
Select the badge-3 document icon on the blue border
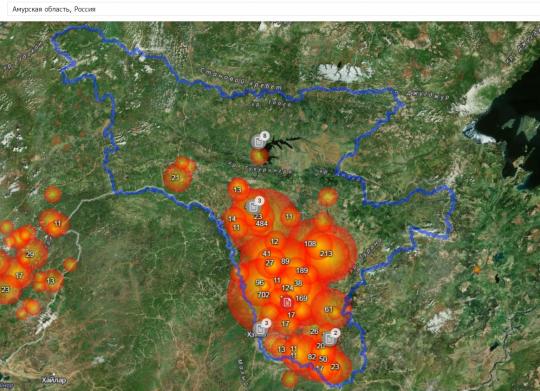coord(260,329)
